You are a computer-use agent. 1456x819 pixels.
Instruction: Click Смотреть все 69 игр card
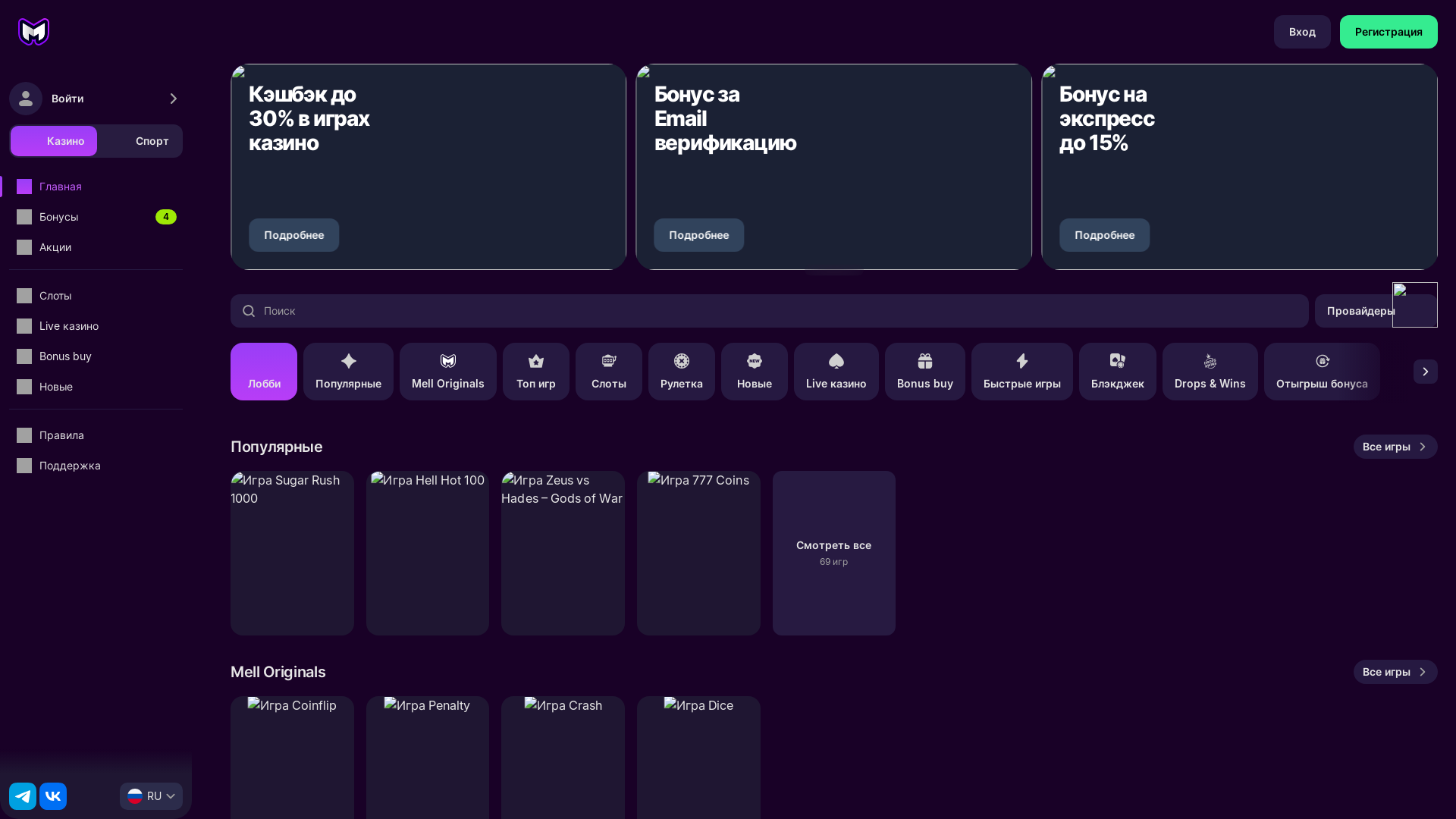(x=834, y=553)
